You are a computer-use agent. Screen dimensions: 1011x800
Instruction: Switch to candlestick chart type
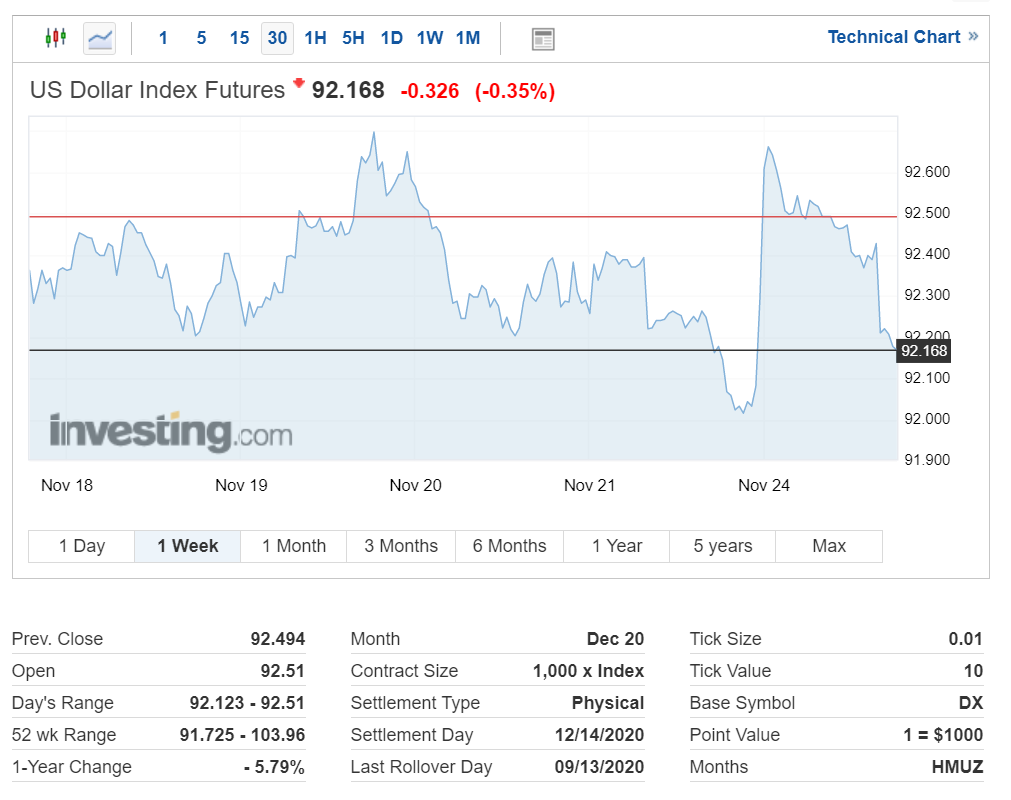(56, 38)
